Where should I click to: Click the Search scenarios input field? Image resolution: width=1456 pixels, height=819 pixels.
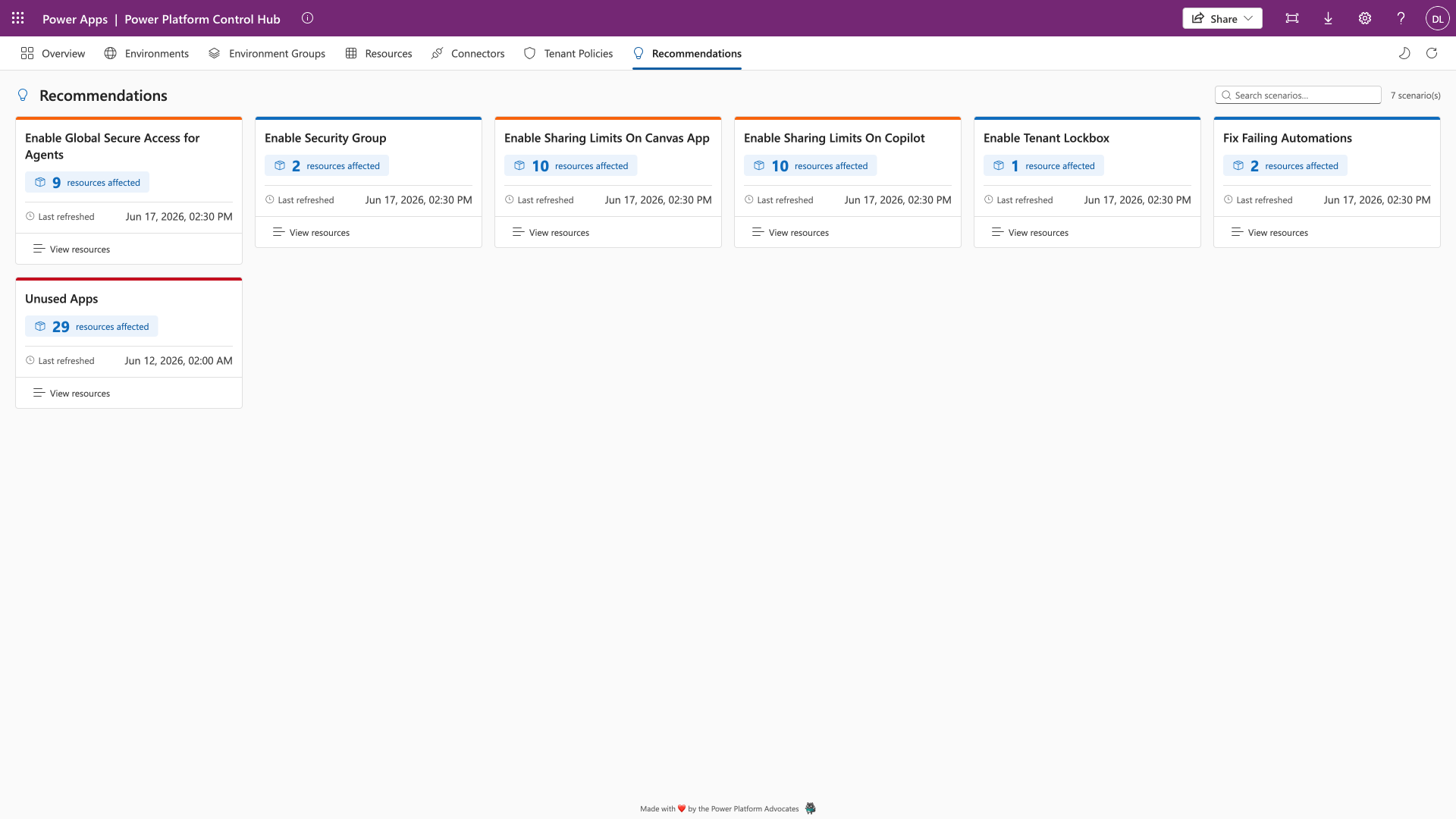1298,95
